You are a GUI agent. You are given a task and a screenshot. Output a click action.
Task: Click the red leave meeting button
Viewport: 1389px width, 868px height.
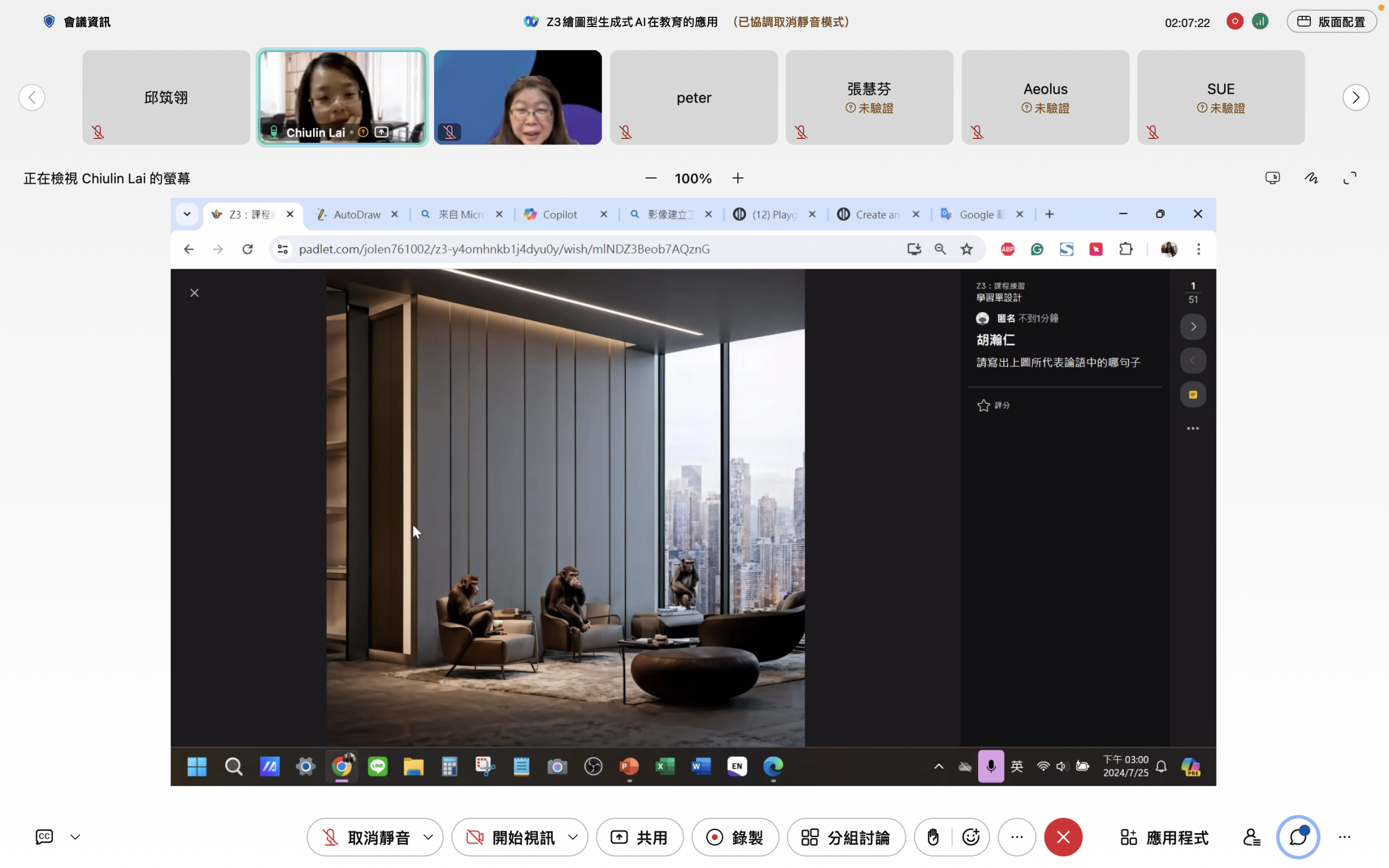tap(1063, 837)
